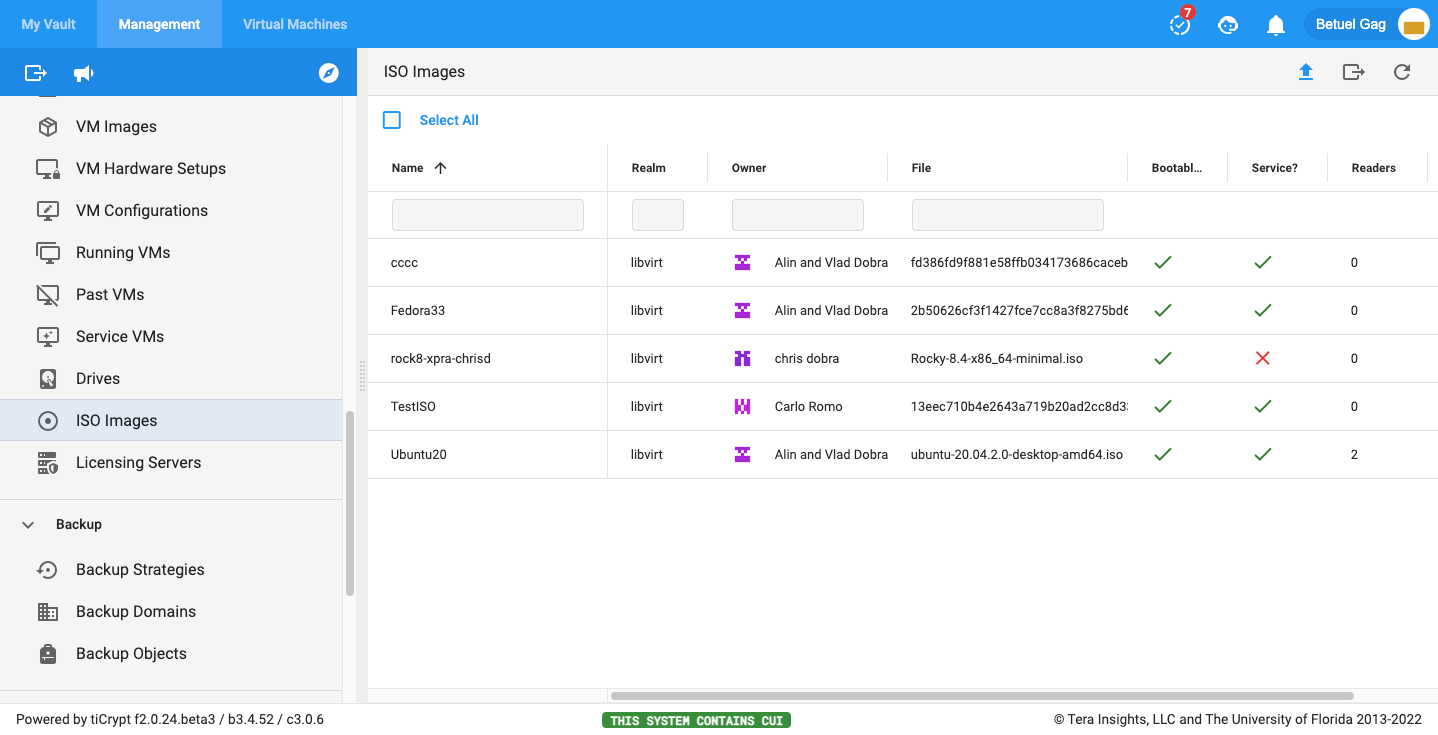Open Licensing Servers in the sidebar

[138, 462]
